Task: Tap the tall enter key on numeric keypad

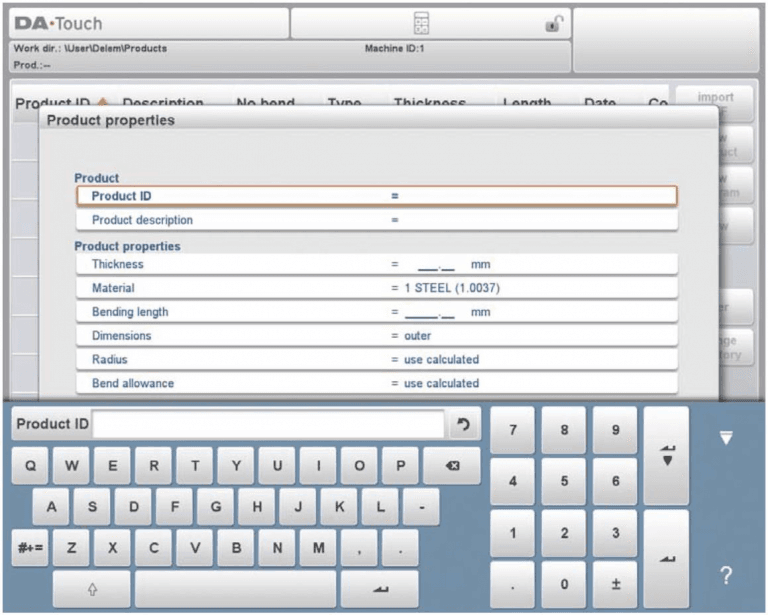Action: 667,558
